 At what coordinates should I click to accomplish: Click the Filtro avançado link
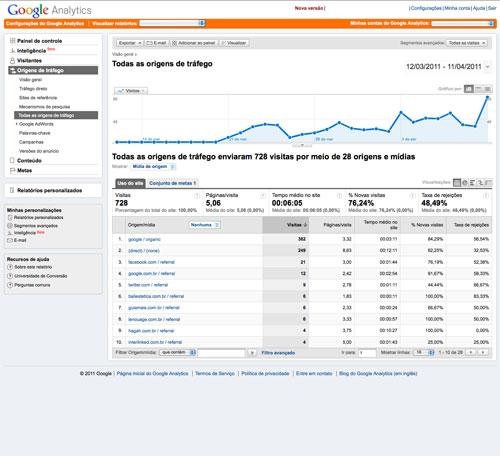[x=278, y=353]
